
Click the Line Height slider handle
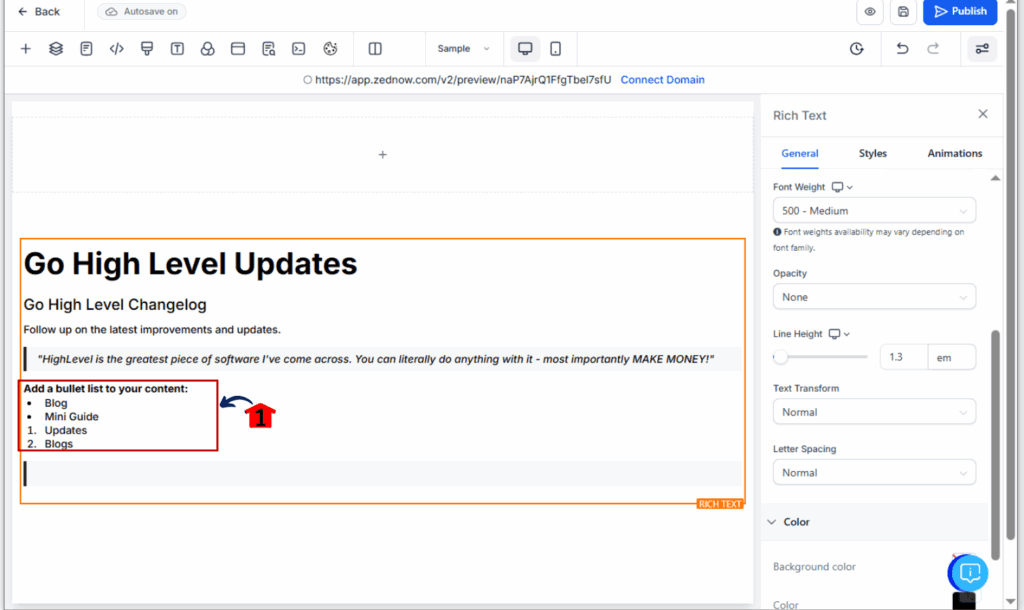pyautogui.click(x=780, y=357)
